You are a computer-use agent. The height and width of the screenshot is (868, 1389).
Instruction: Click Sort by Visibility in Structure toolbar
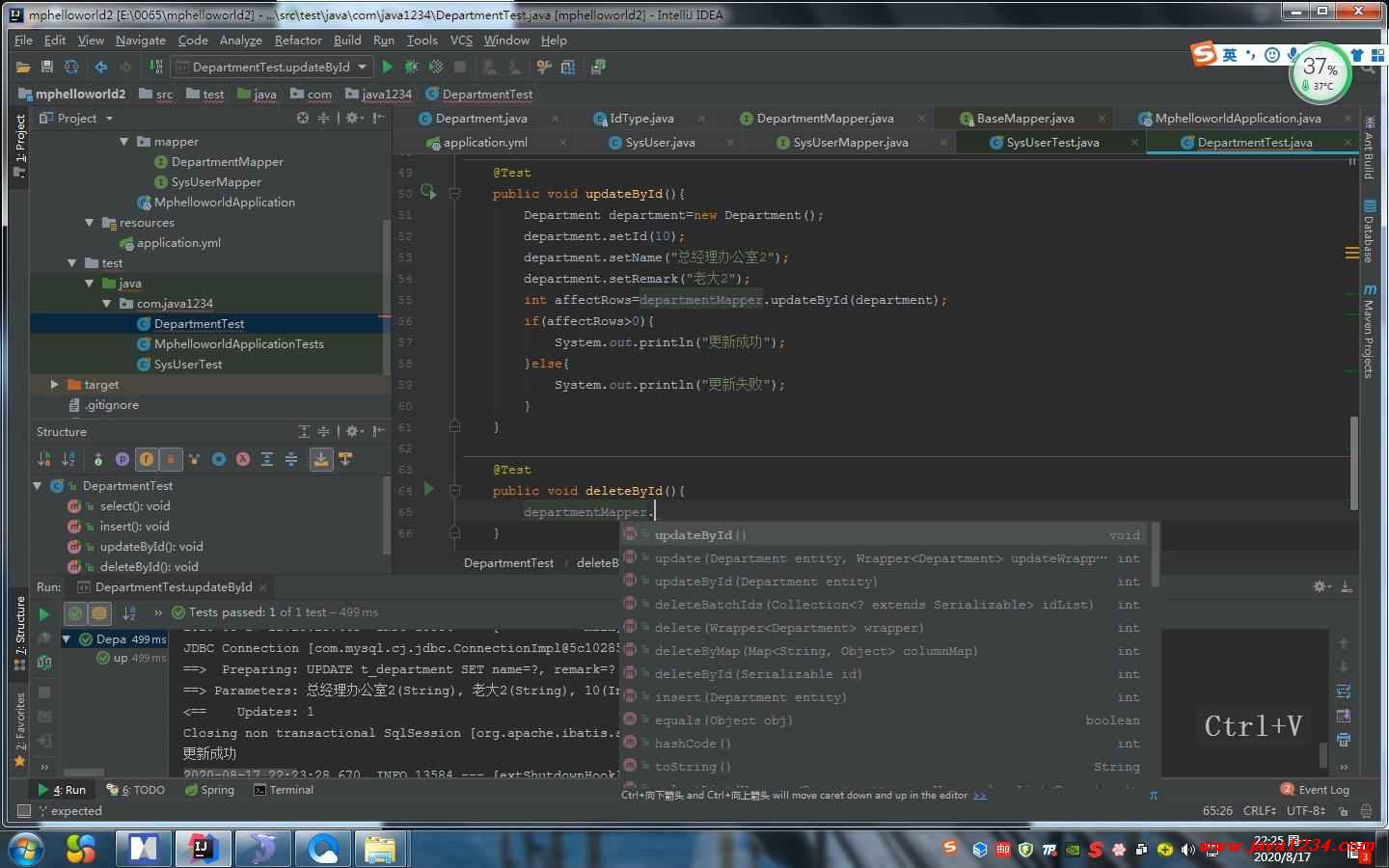pyautogui.click(x=43, y=459)
